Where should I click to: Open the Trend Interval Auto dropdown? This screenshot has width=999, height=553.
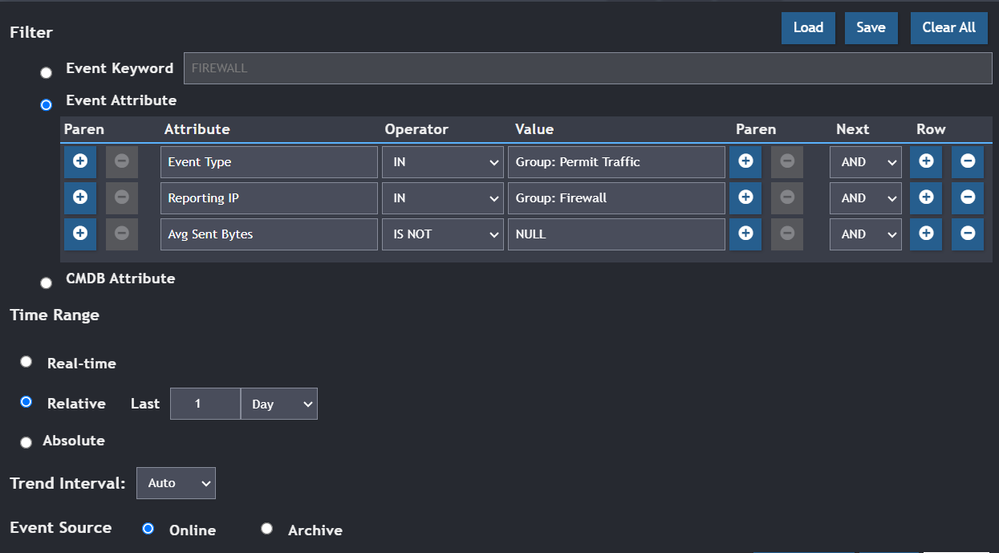(x=176, y=483)
